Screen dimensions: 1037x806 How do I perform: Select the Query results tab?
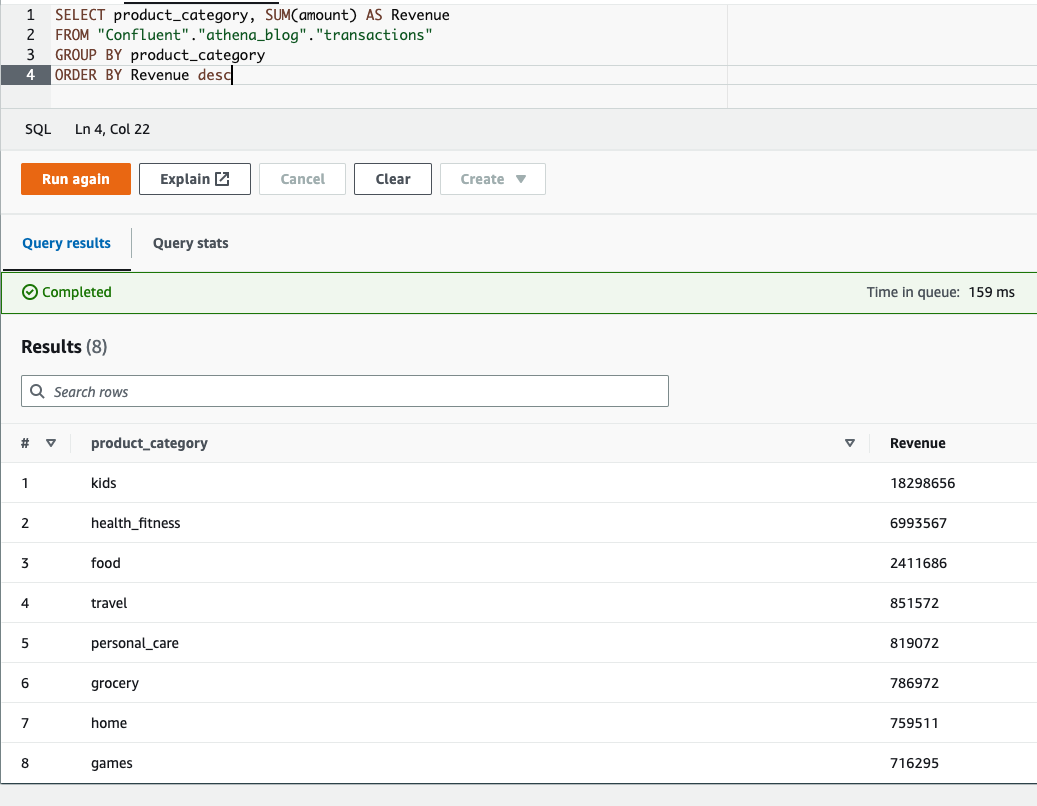coord(66,242)
